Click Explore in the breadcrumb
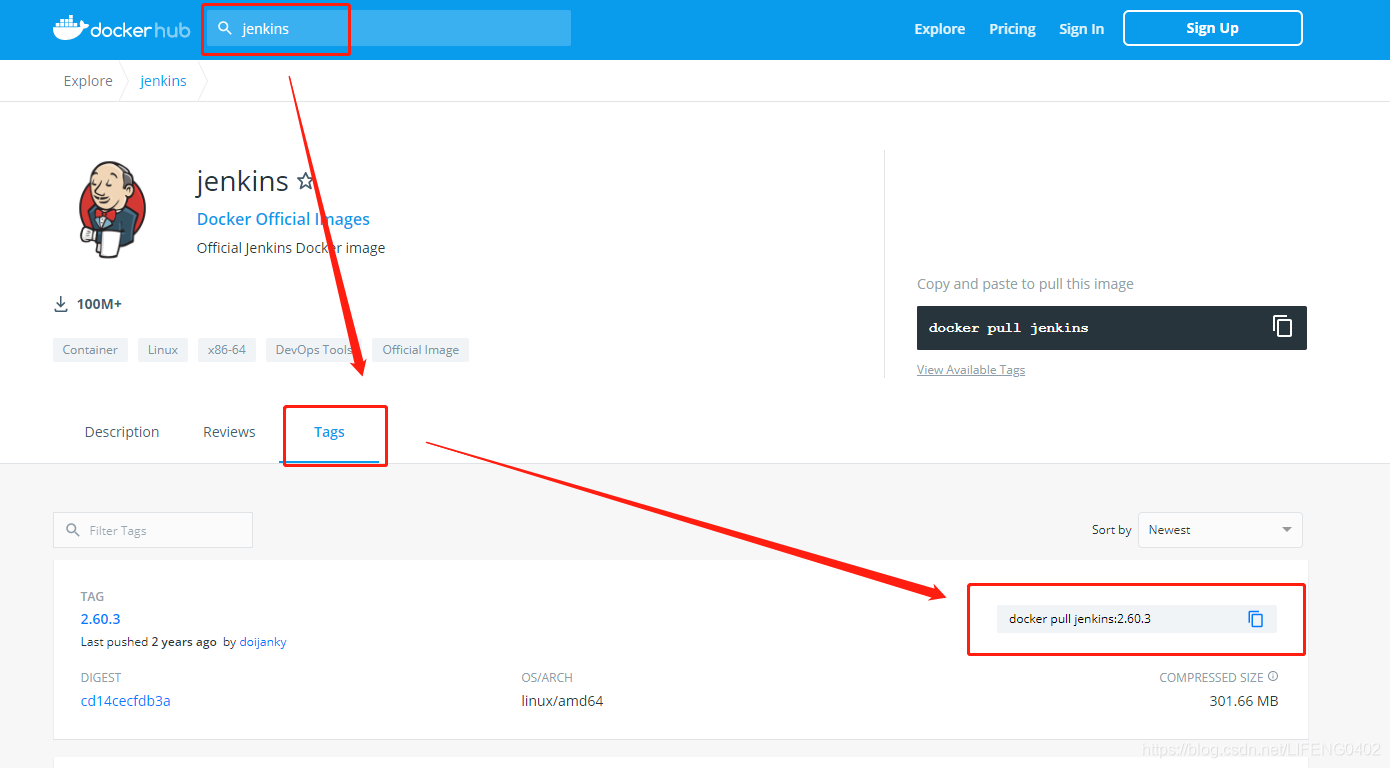The height and width of the screenshot is (768, 1390). (88, 81)
